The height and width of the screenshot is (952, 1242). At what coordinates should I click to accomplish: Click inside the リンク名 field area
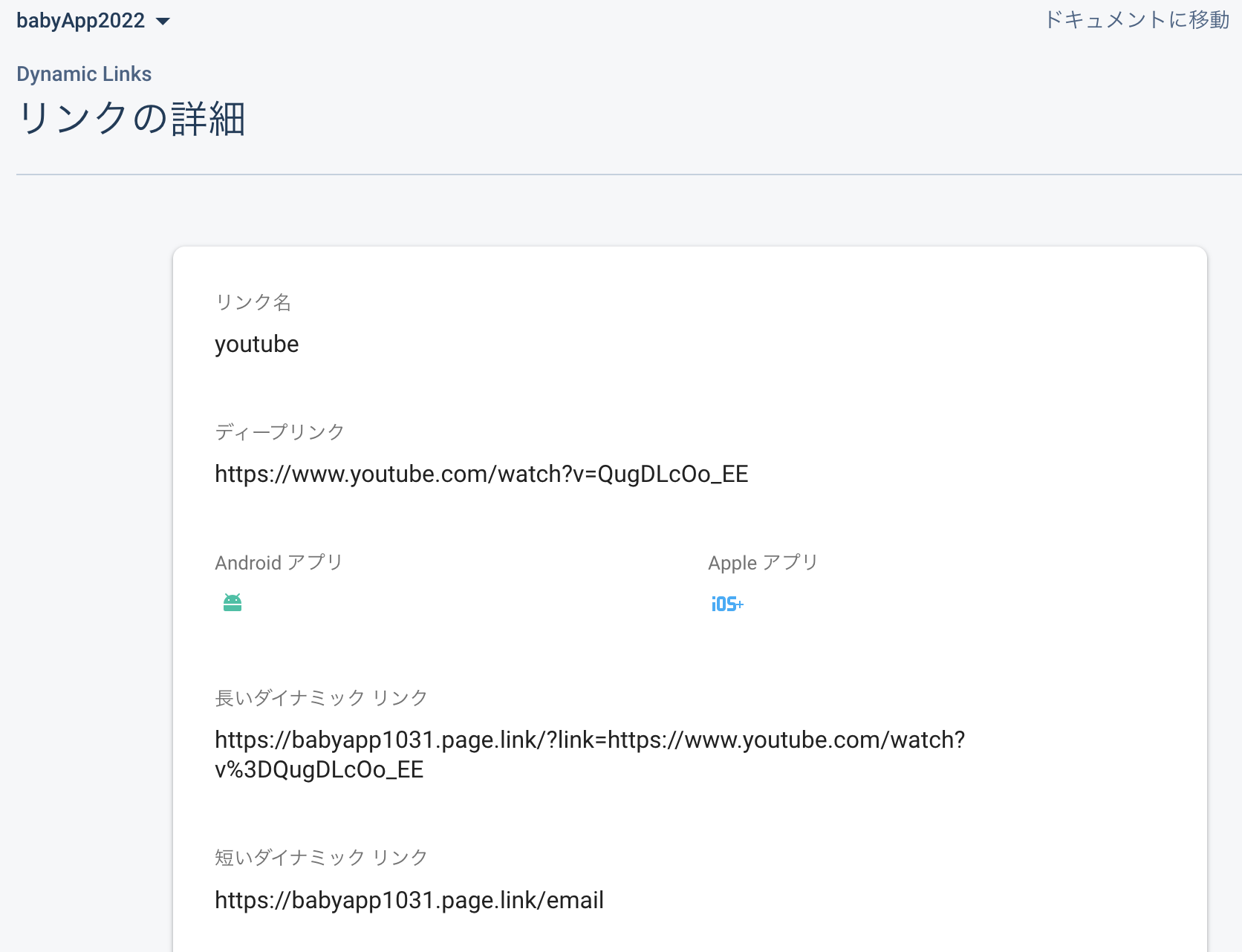pyautogui.click(x=257, y=344)
